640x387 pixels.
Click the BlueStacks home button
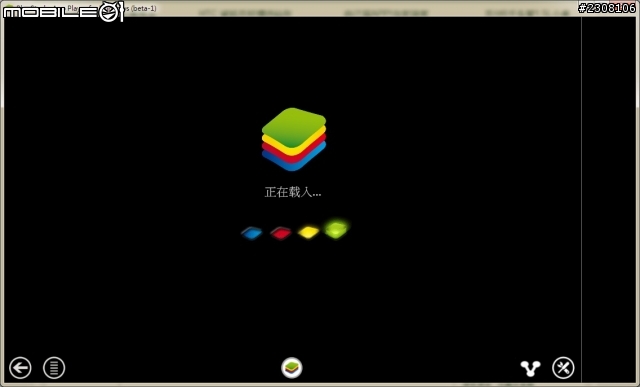(292, 367)
